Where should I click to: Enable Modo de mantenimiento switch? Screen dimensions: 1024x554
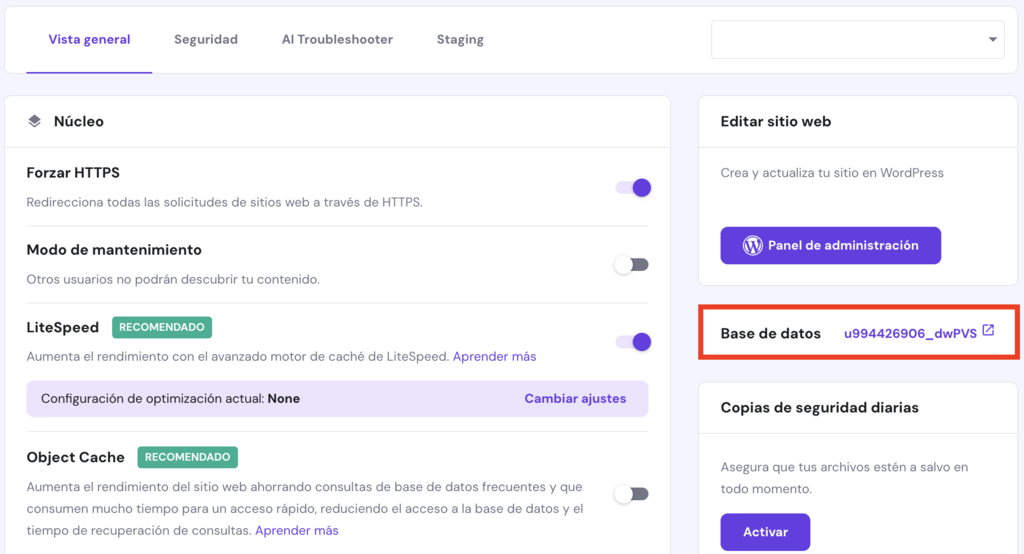tap(632, 265)
